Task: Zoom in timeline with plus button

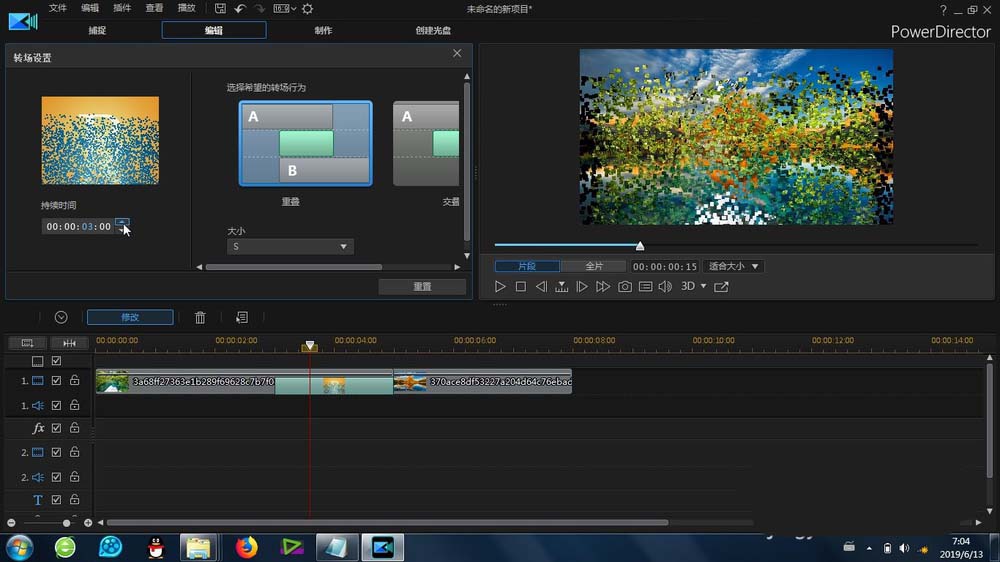Action: coord(88,523)
